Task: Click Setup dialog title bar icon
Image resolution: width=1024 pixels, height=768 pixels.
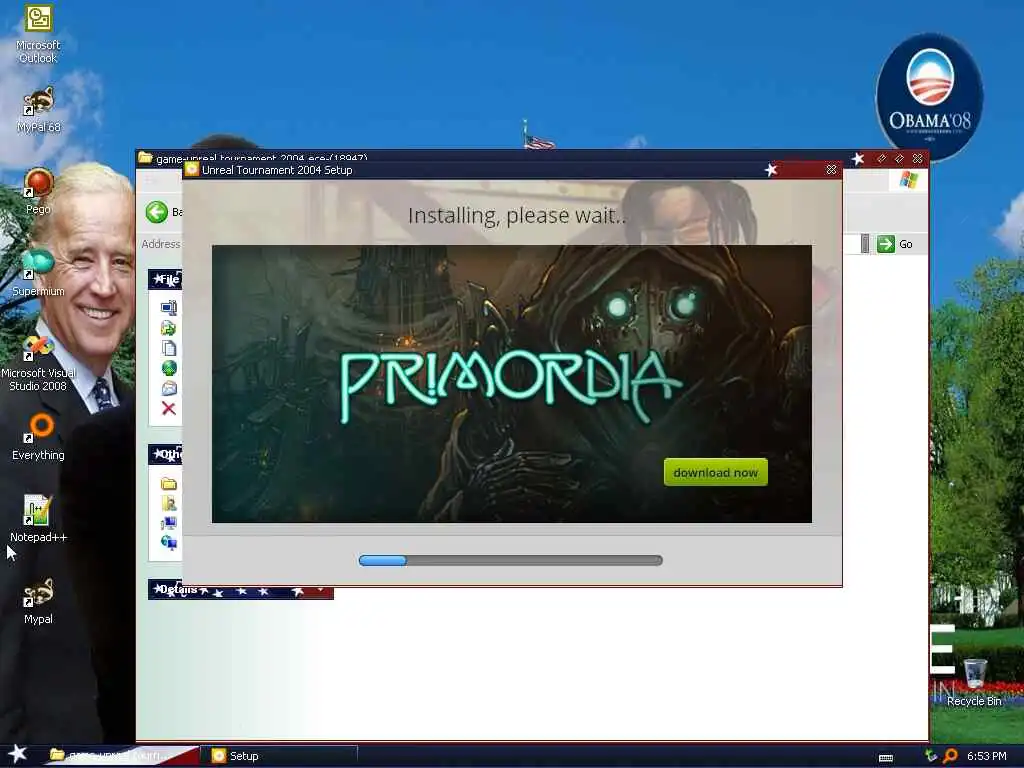Action: point(191,170)
